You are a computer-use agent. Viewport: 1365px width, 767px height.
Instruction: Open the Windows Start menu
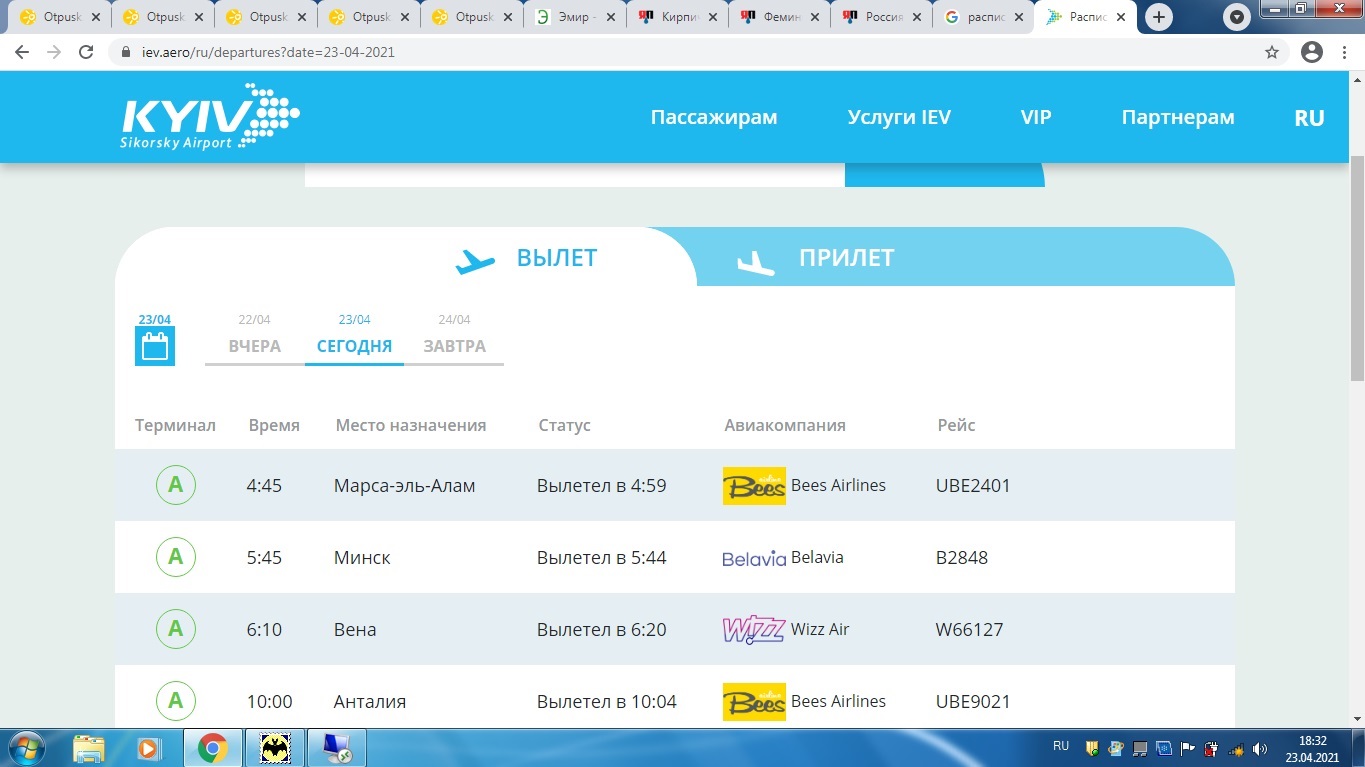27,748
